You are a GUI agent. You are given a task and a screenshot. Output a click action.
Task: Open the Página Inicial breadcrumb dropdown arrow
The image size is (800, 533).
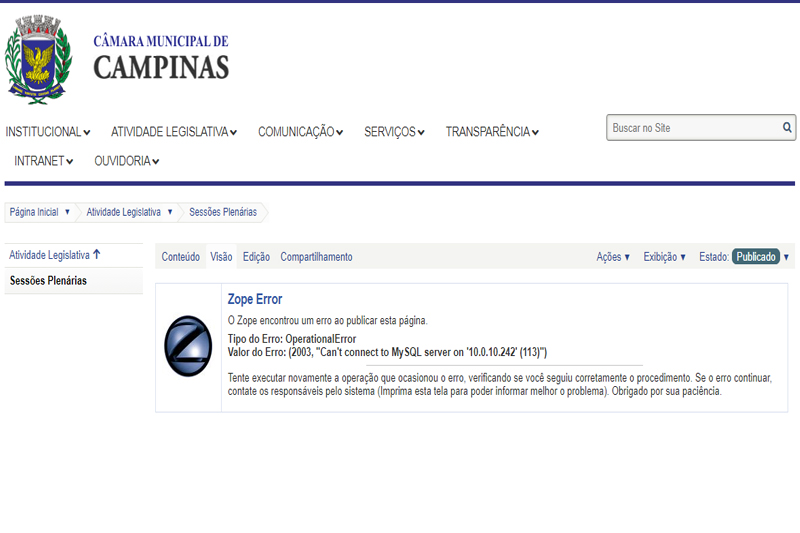tap(67, 212)
